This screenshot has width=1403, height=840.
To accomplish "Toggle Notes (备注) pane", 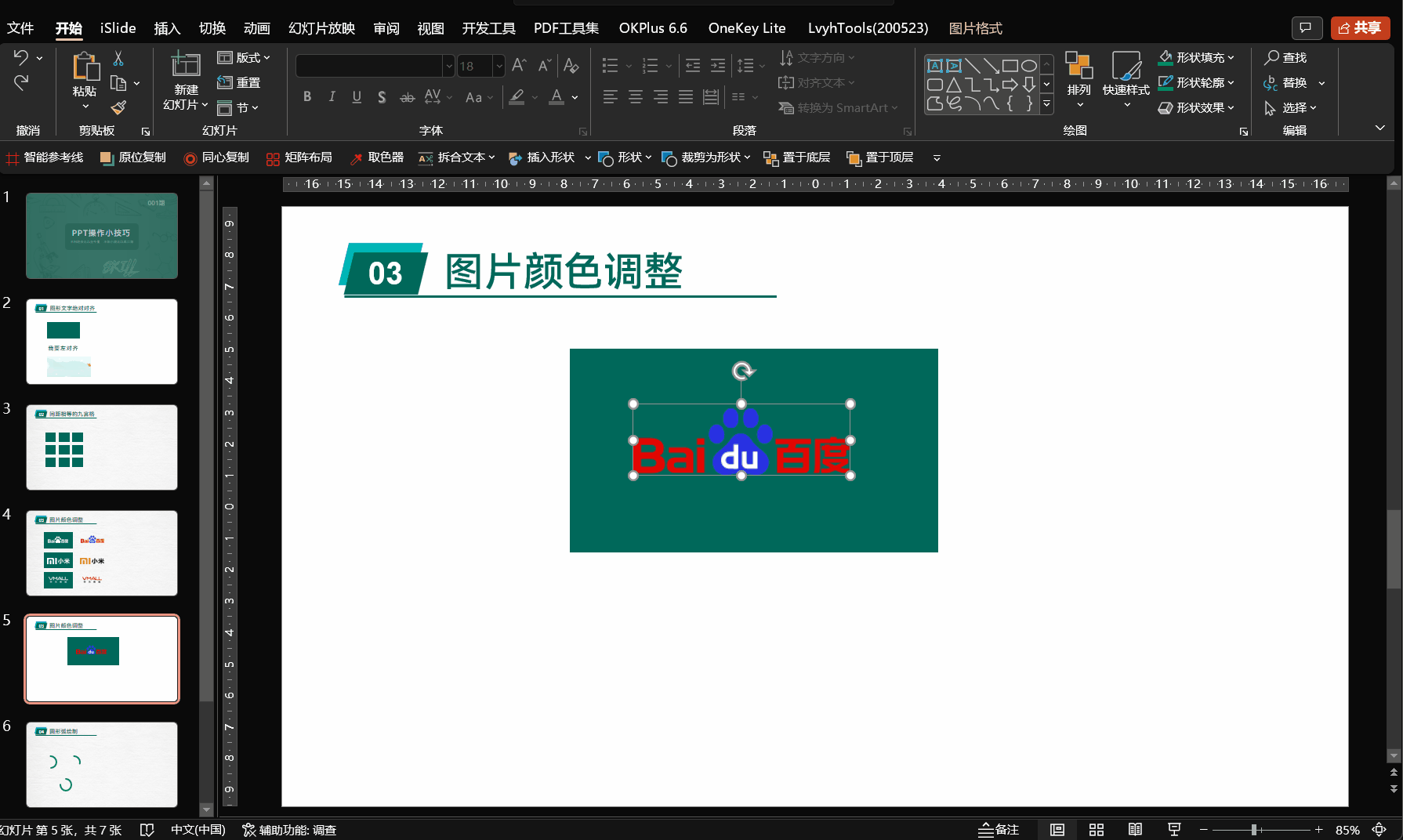I will point(999,830).
